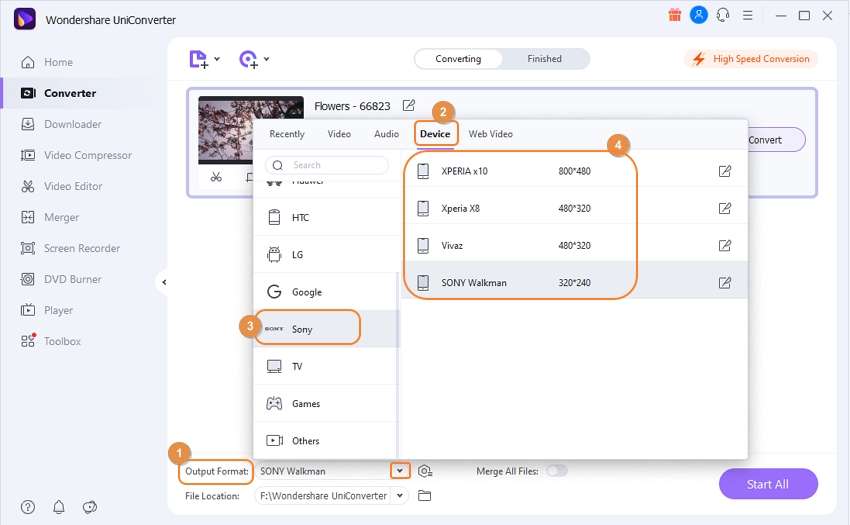The image size is (850, 525).
Task: Edit settings for XPERIA x10 preset
Action: (725, 171)
